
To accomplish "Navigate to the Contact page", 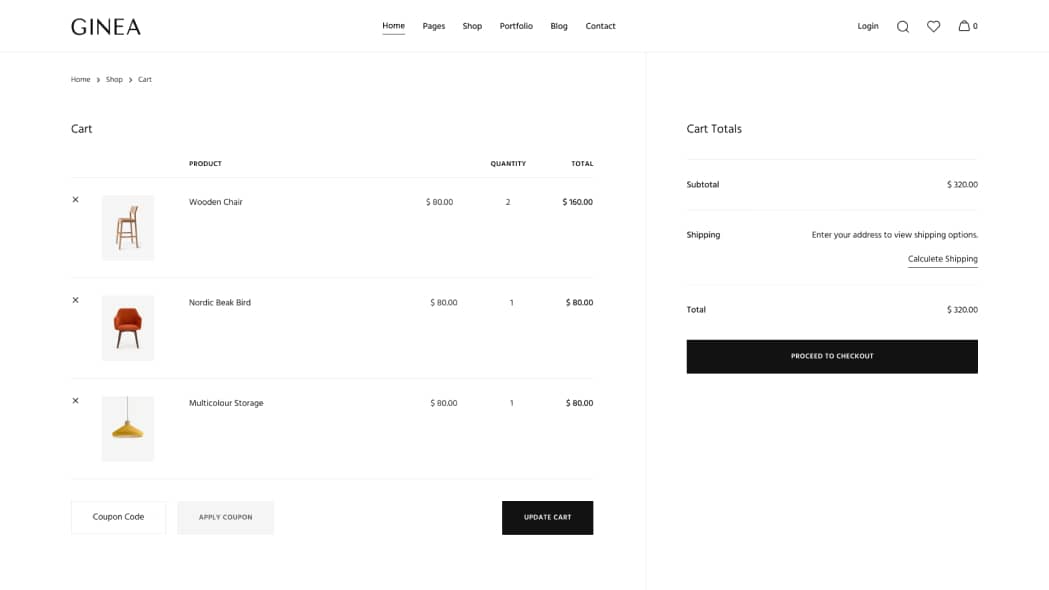I will 600,26.
